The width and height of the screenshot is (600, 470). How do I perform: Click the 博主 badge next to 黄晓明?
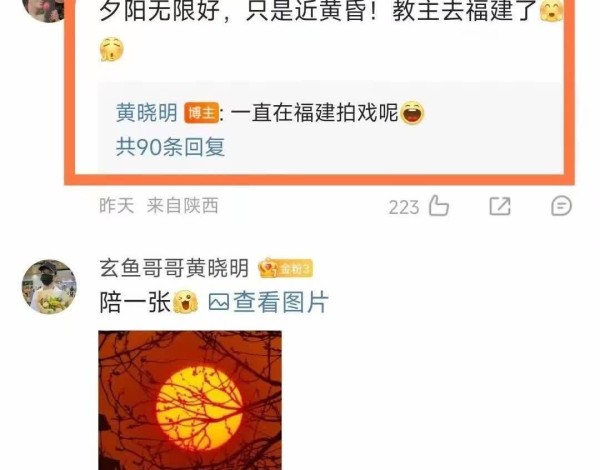coord(202,113)
